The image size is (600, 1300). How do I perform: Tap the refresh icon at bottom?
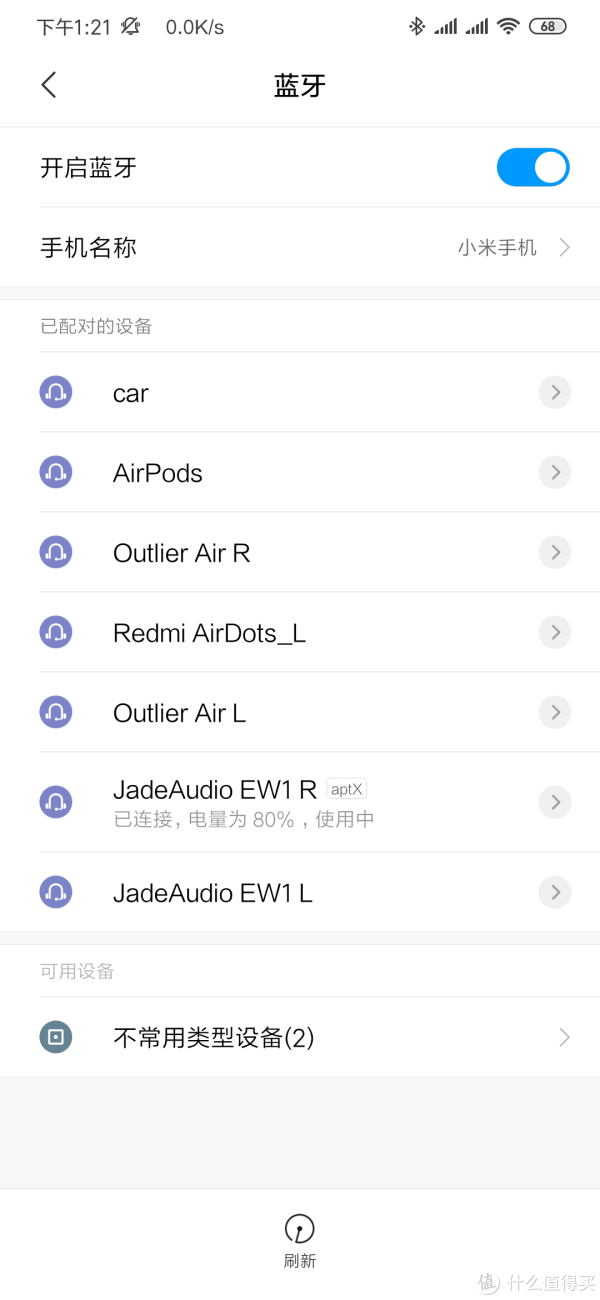[x=299, y=1228]
